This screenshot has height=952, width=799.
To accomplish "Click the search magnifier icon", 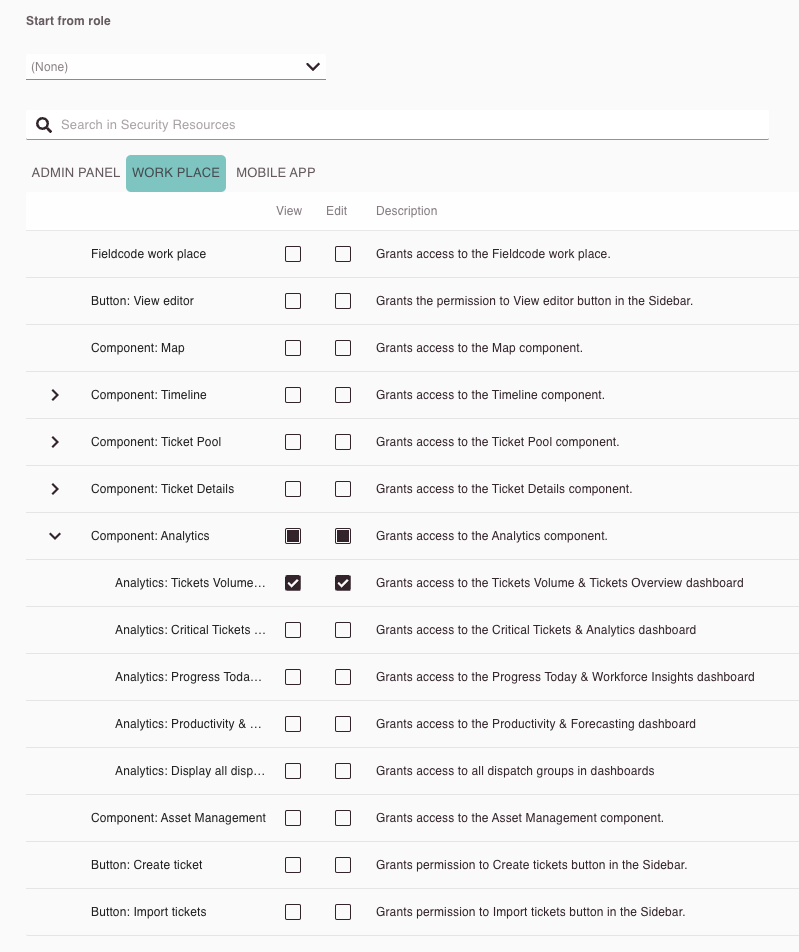I will pyautogui.click(x=43, y=125).
